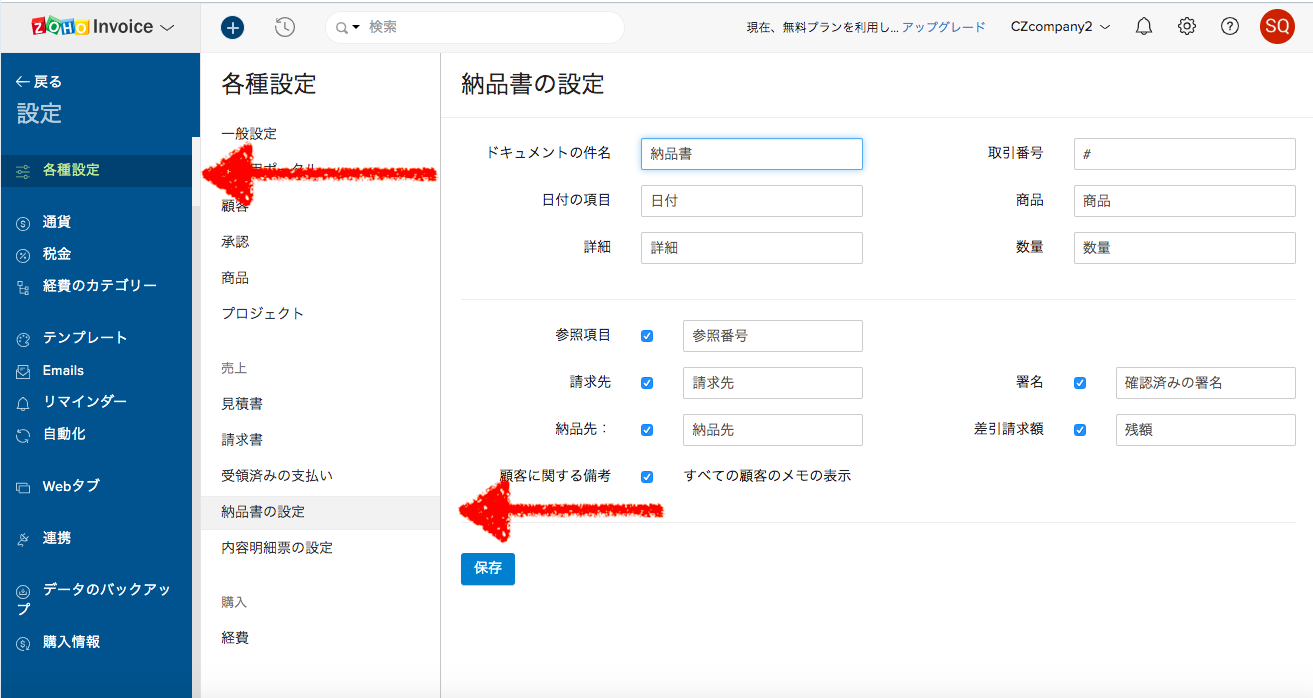The width and height of the screenshot is (1313, 698).
Task: Open the notifications bell
Action: pos(1144,27)
